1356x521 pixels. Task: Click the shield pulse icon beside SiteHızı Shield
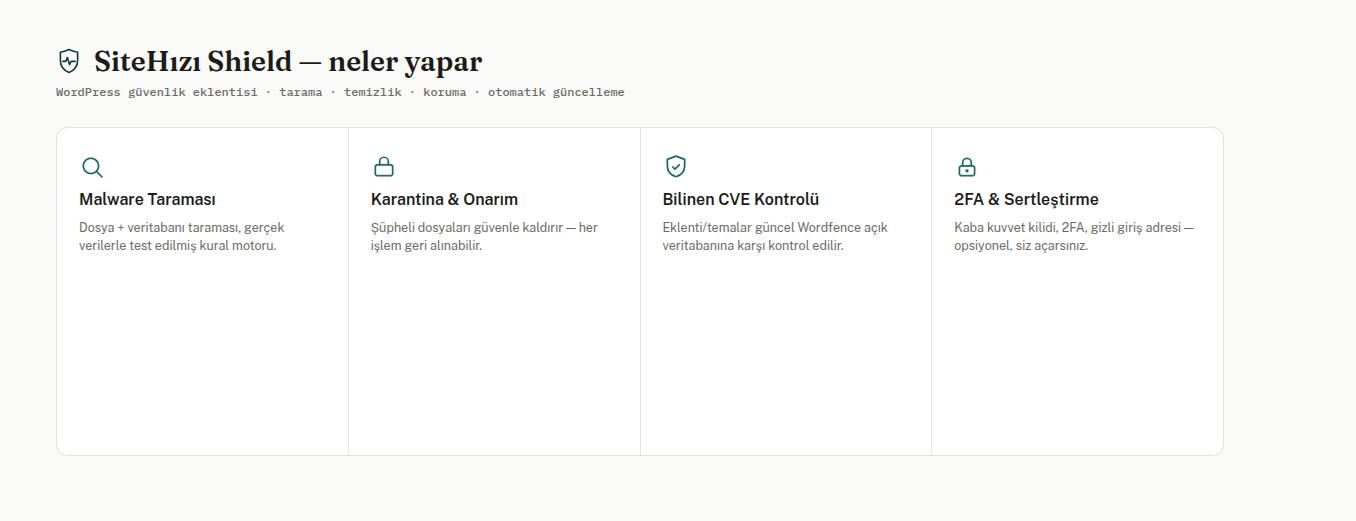pos(68,61)
